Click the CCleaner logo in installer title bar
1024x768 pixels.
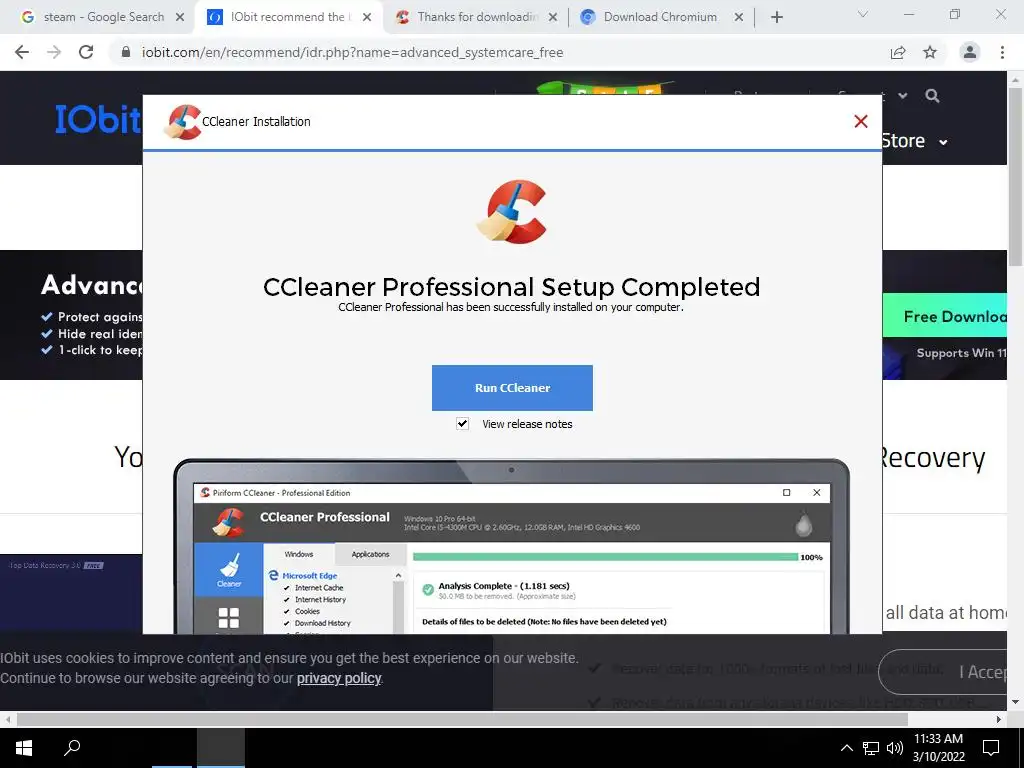pos(183,122)
